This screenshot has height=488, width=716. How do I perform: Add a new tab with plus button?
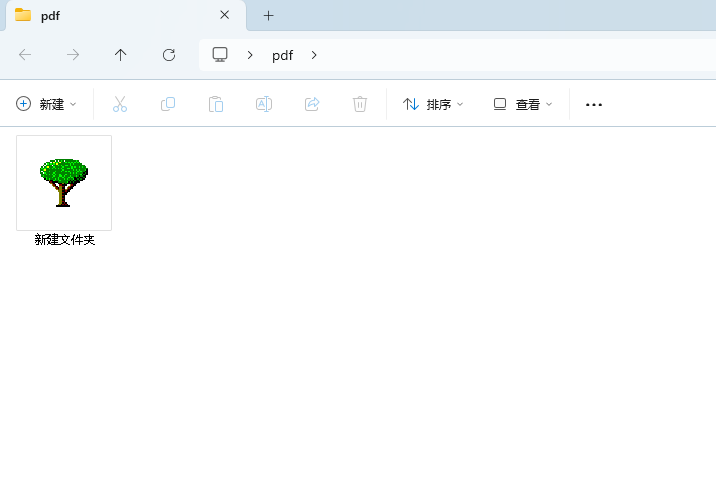[x=268, y=16]
